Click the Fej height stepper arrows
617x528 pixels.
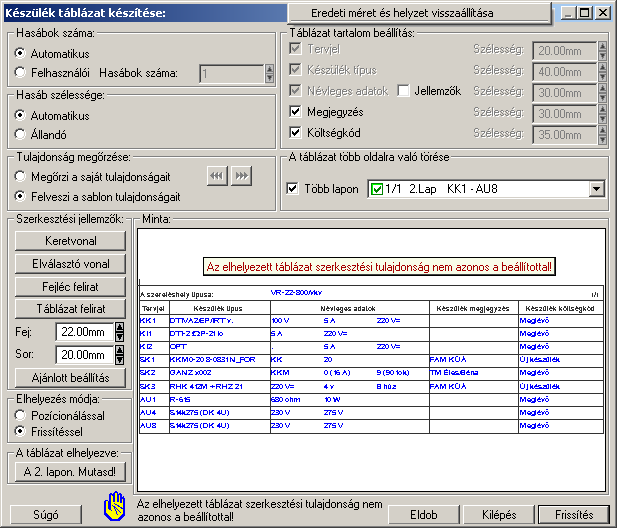120,332
